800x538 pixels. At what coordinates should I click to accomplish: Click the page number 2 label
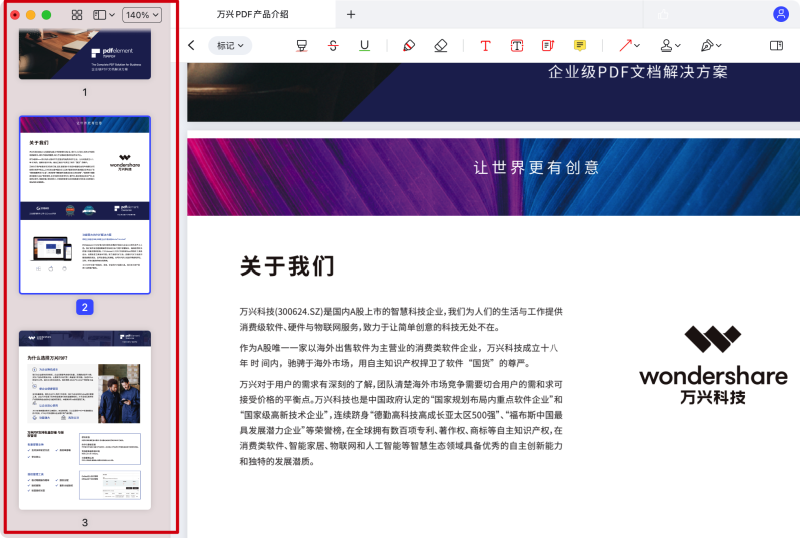[x=85, y=307]
